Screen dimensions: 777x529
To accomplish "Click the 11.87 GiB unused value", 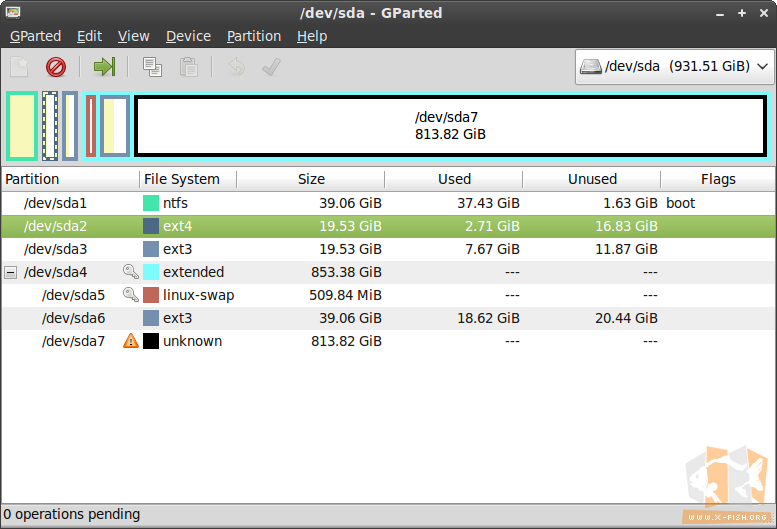I will pyautogui.click(x=626, y=249).
